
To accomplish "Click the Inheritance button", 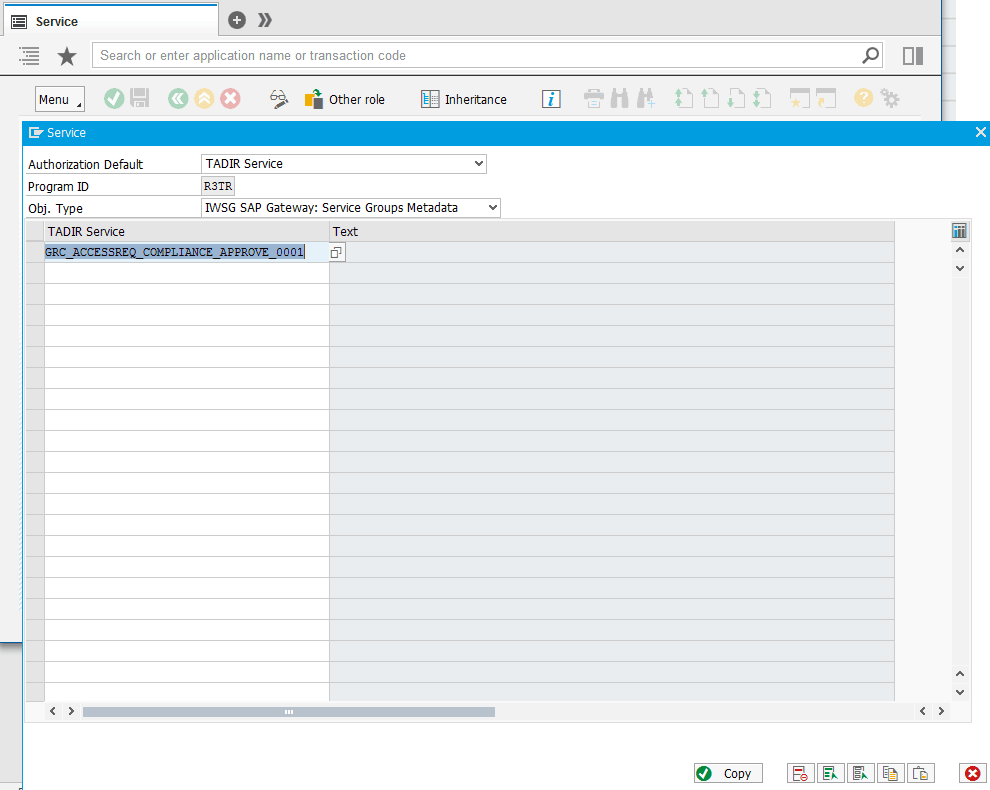I will click(464, 99).
